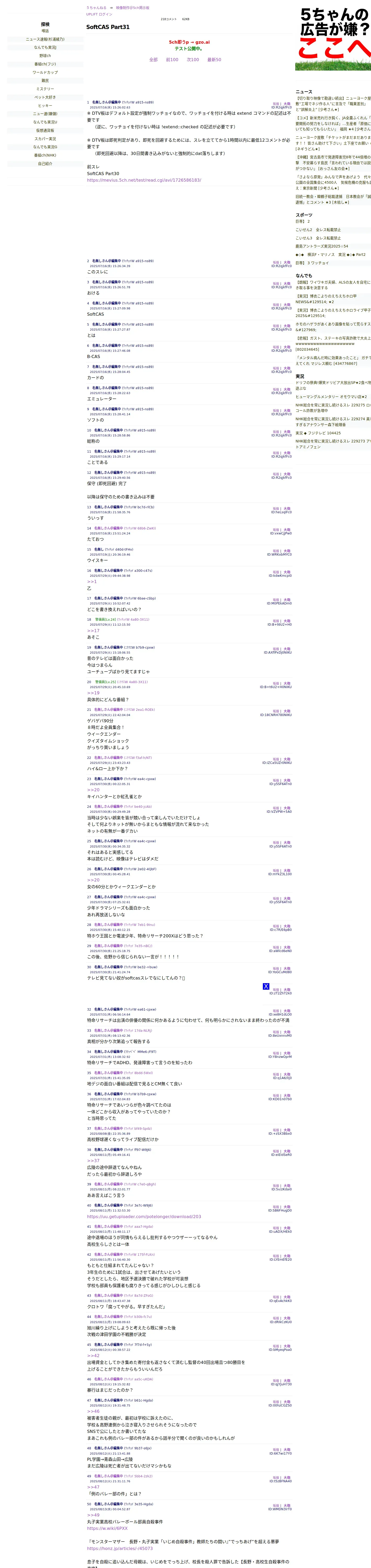
Task: Follow the >>19 anchor in post 20
Action: (x=93, y=693)
